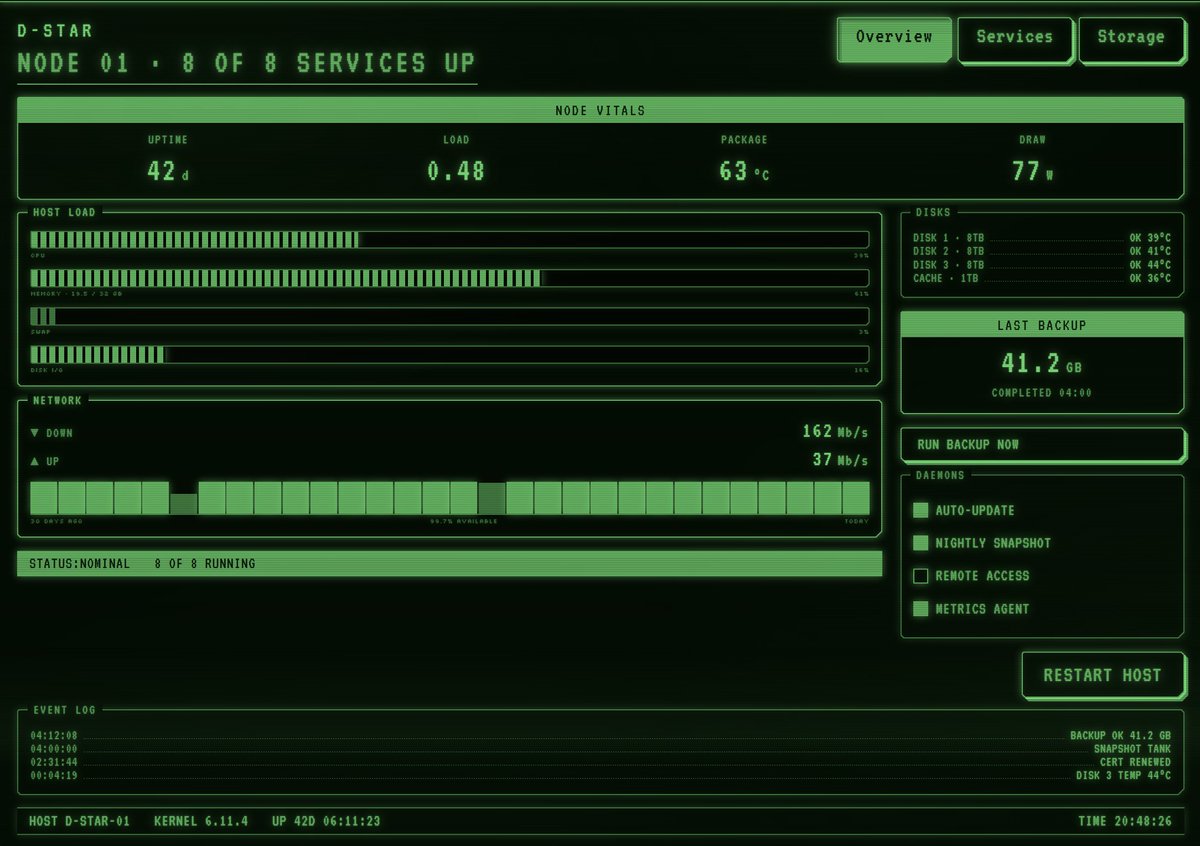Click the '41.2 GB' backup size
The width and height of the screenshot is (1200, 846).
(1041, 363)
